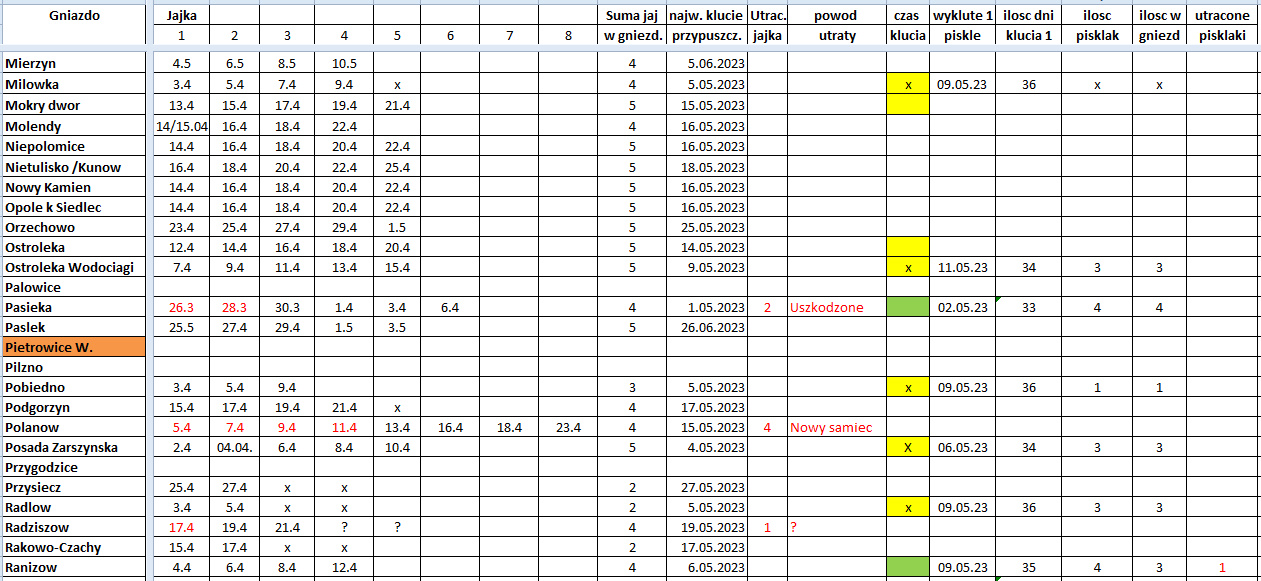This screenshot has width=1261, height=581.
Task: Select the red 4 lost eggs in Polanow row
Action: click(x=767, y=427)
